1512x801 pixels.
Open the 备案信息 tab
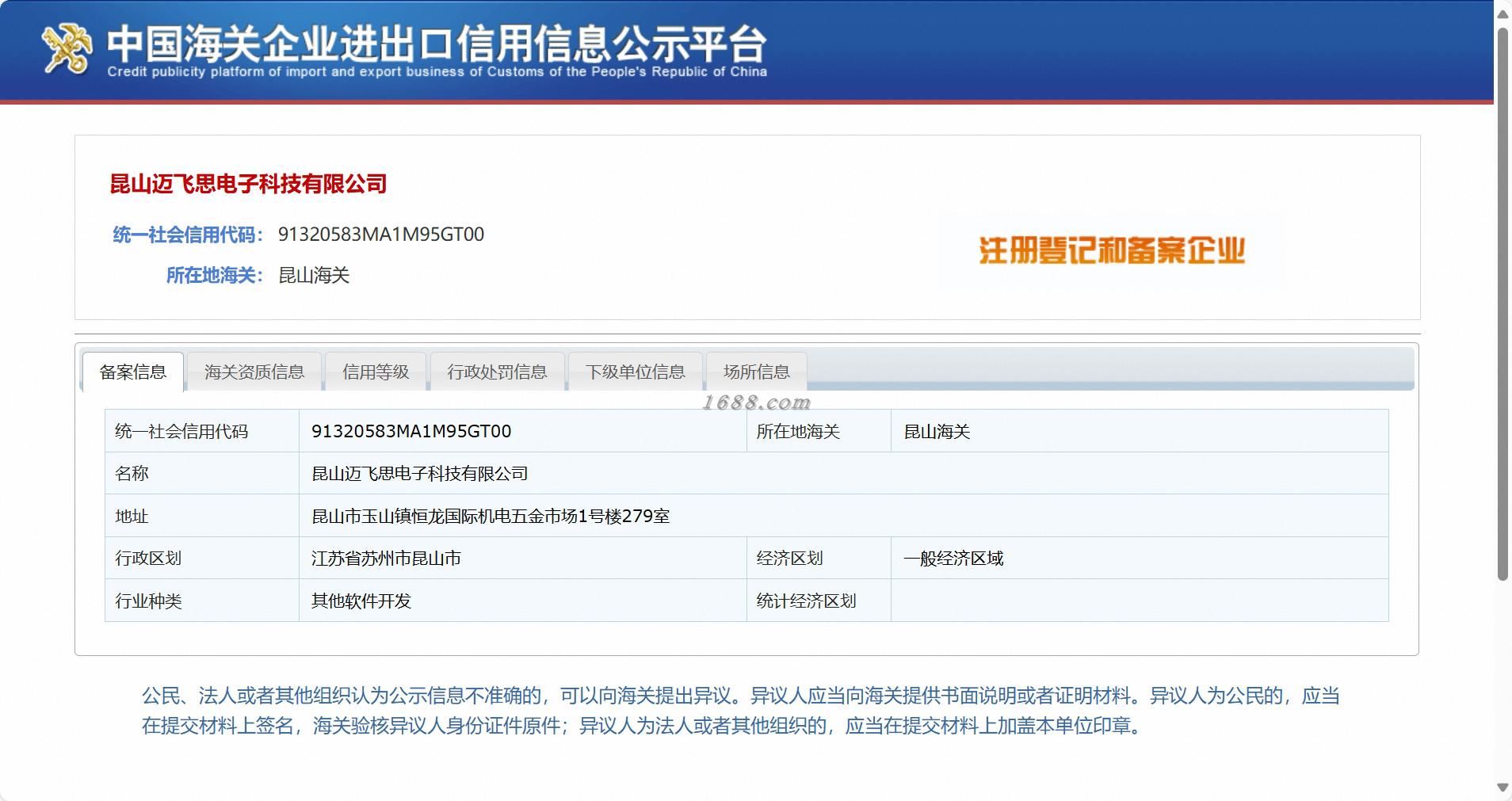133,372
